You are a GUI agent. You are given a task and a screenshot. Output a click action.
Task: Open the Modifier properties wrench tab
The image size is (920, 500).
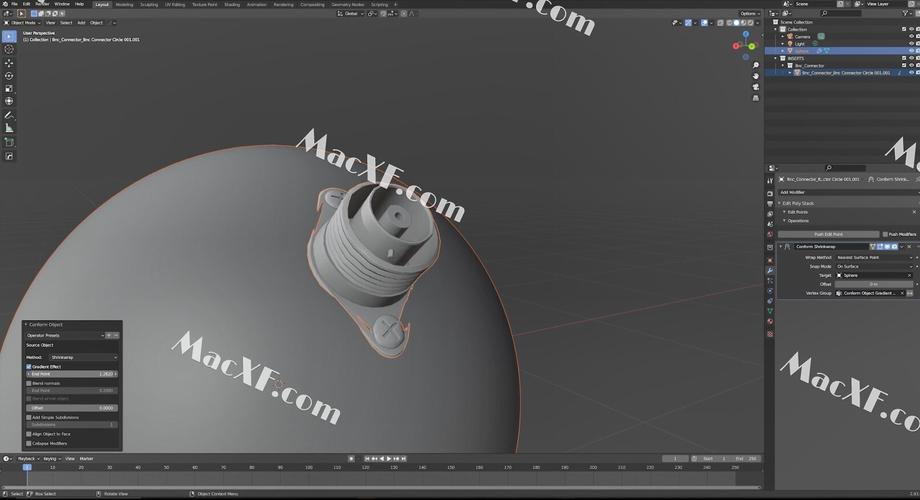tap(770, 271)
